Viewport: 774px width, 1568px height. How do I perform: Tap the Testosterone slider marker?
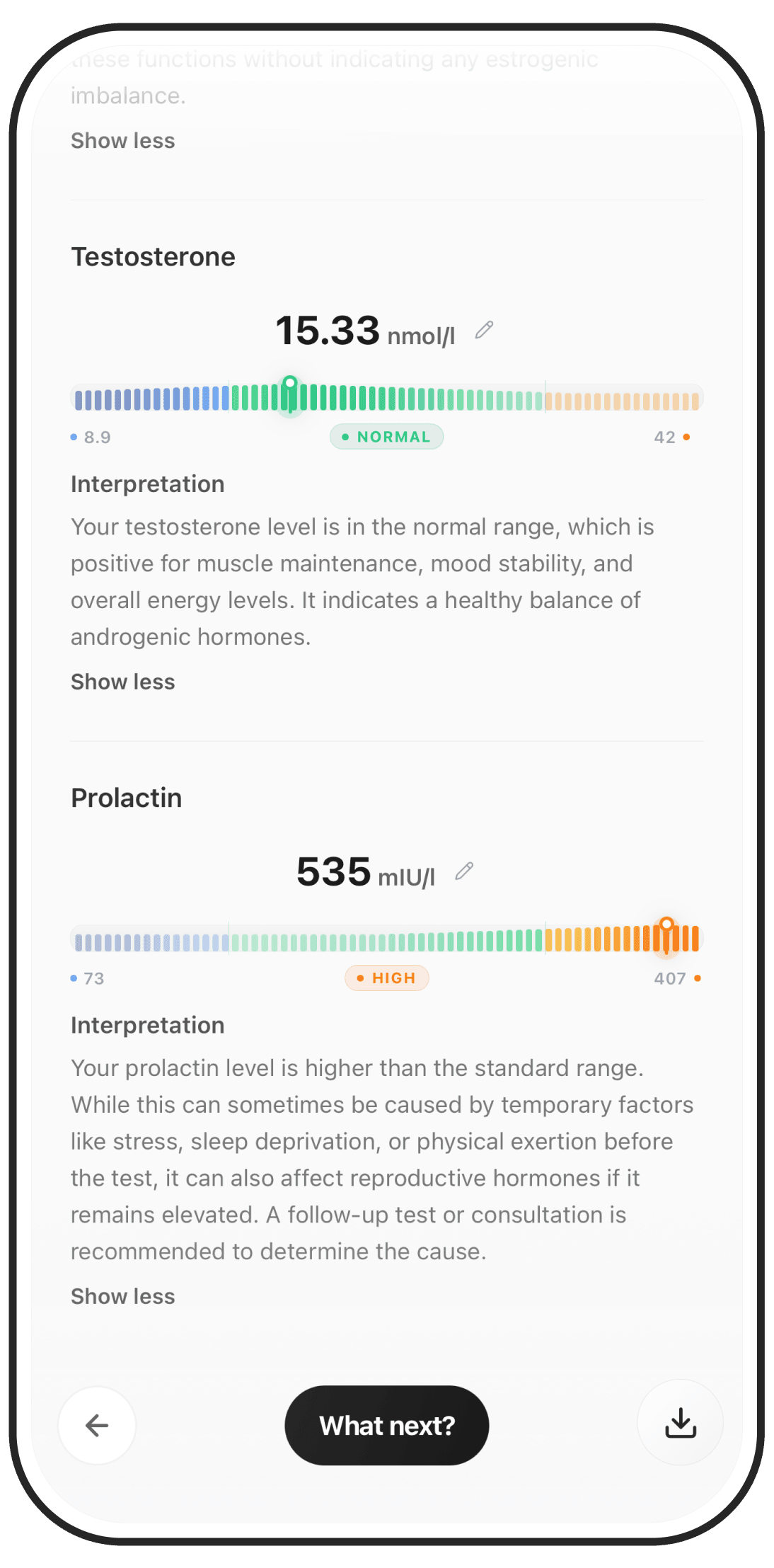coord(290,395)
